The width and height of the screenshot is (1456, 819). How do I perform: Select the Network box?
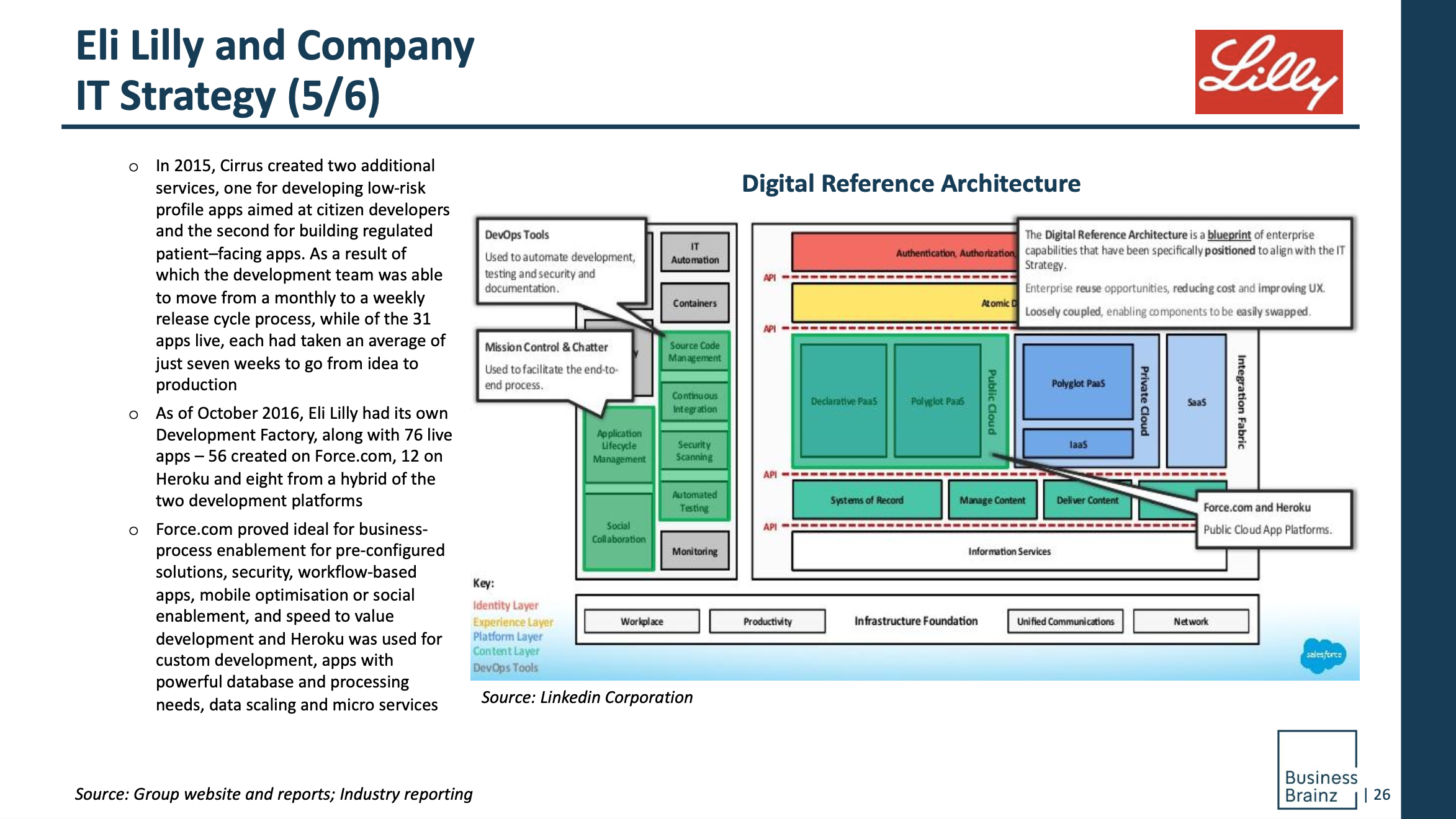[x=1191, y=621]
